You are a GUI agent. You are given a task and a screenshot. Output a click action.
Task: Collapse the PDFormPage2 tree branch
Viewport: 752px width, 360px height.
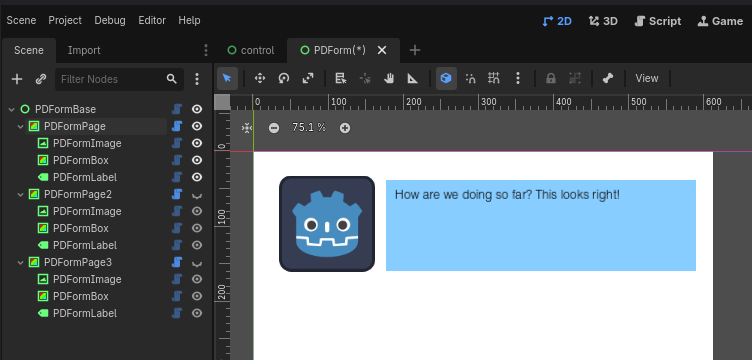pos(21,195)
